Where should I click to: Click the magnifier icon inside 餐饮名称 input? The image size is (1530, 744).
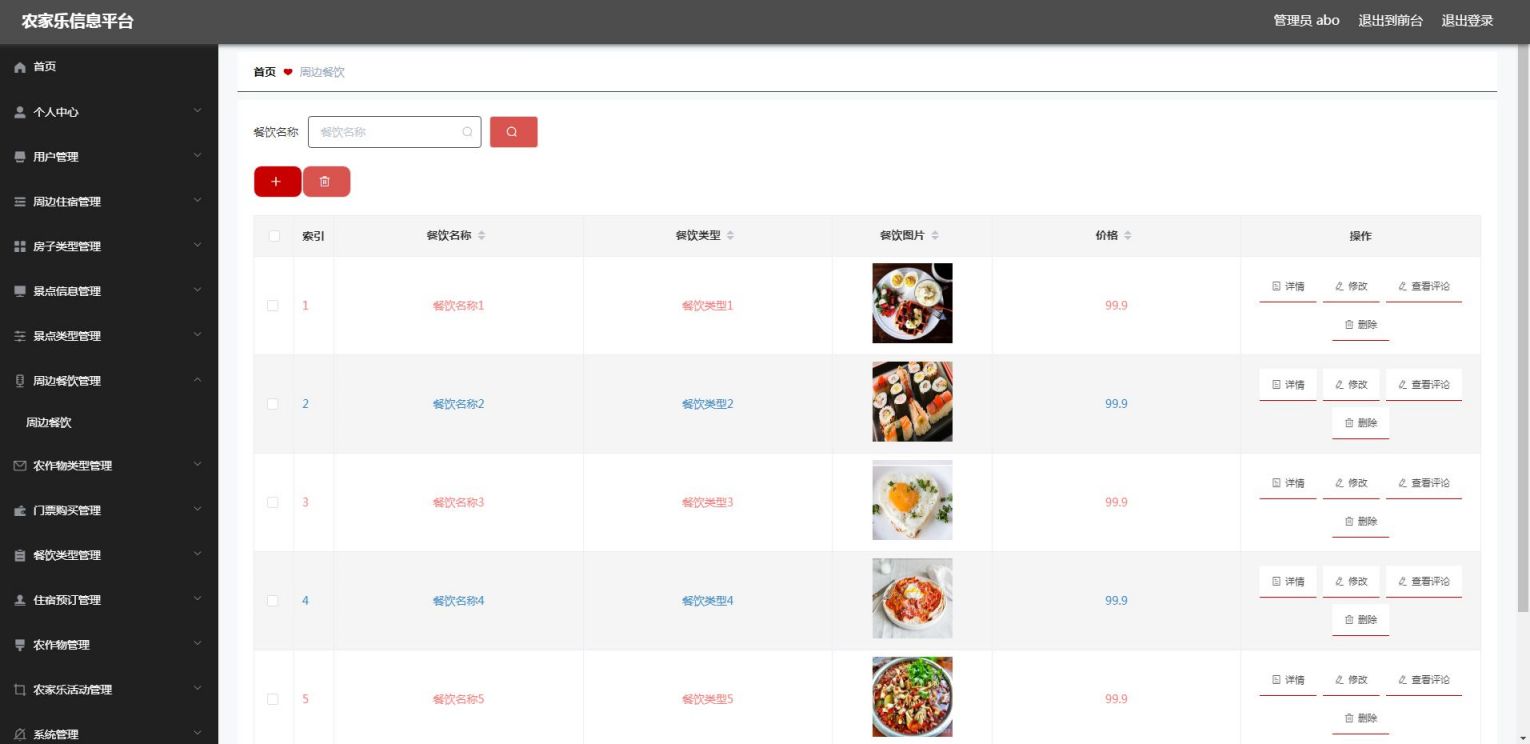click(x=467, y=132)
